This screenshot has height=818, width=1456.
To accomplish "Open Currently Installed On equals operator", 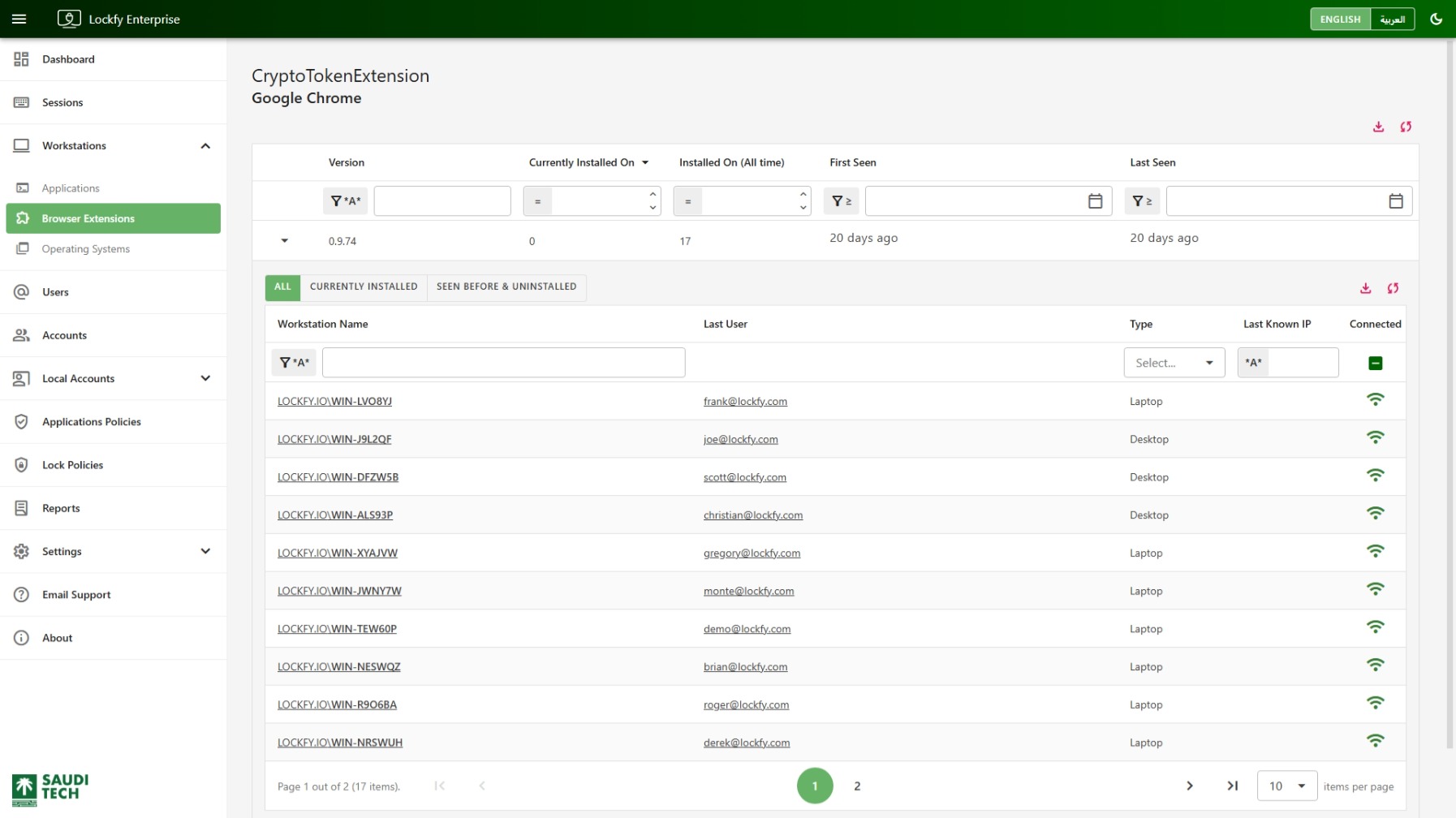I will (x=537, y=201).
